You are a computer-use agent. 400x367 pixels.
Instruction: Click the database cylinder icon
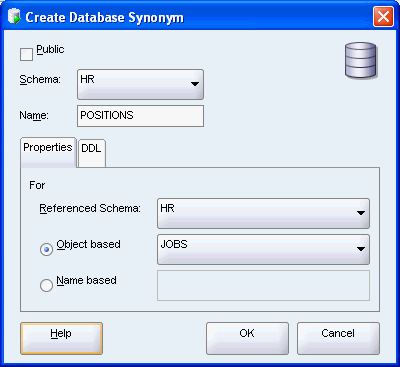[x=361, y=61]
